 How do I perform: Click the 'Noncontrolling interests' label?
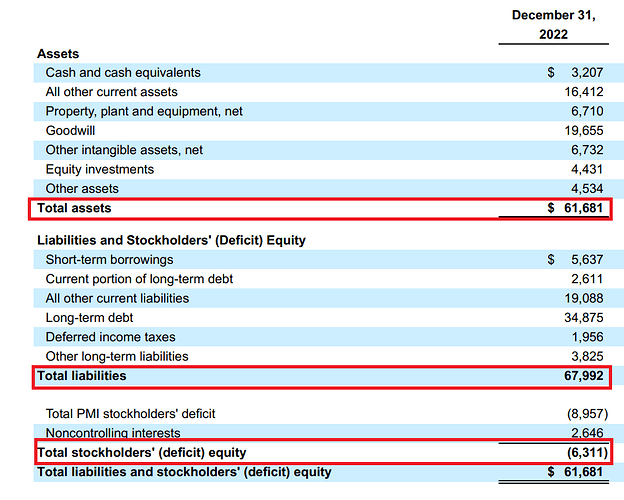113,433
